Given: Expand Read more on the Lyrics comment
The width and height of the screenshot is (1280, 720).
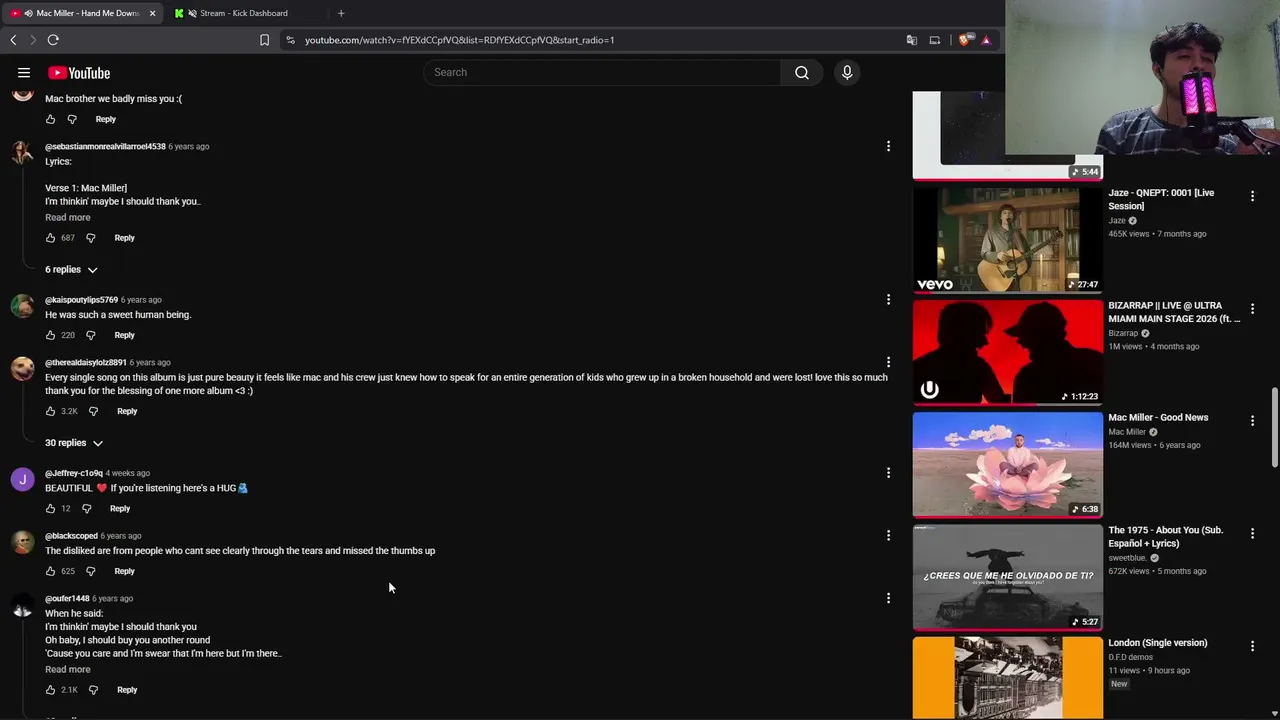Looking at the screenshot, I should 67,217.
